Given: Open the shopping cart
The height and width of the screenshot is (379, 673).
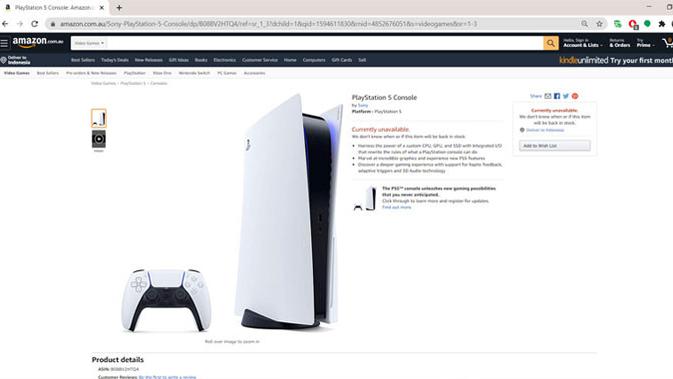Looking at the screenshot, I should click(x=667, y=42).
